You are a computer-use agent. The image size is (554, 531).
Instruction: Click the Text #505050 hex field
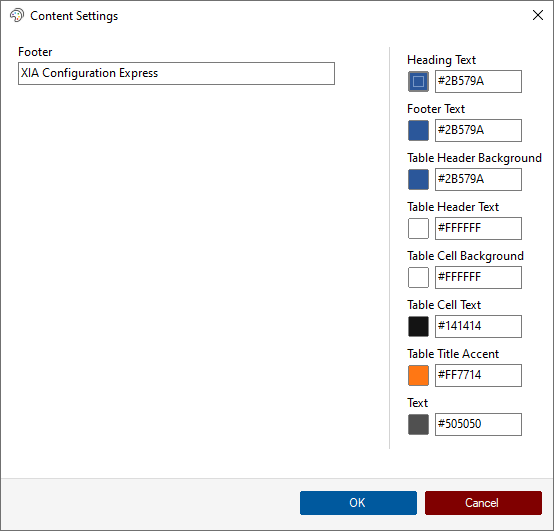(478, 424)
